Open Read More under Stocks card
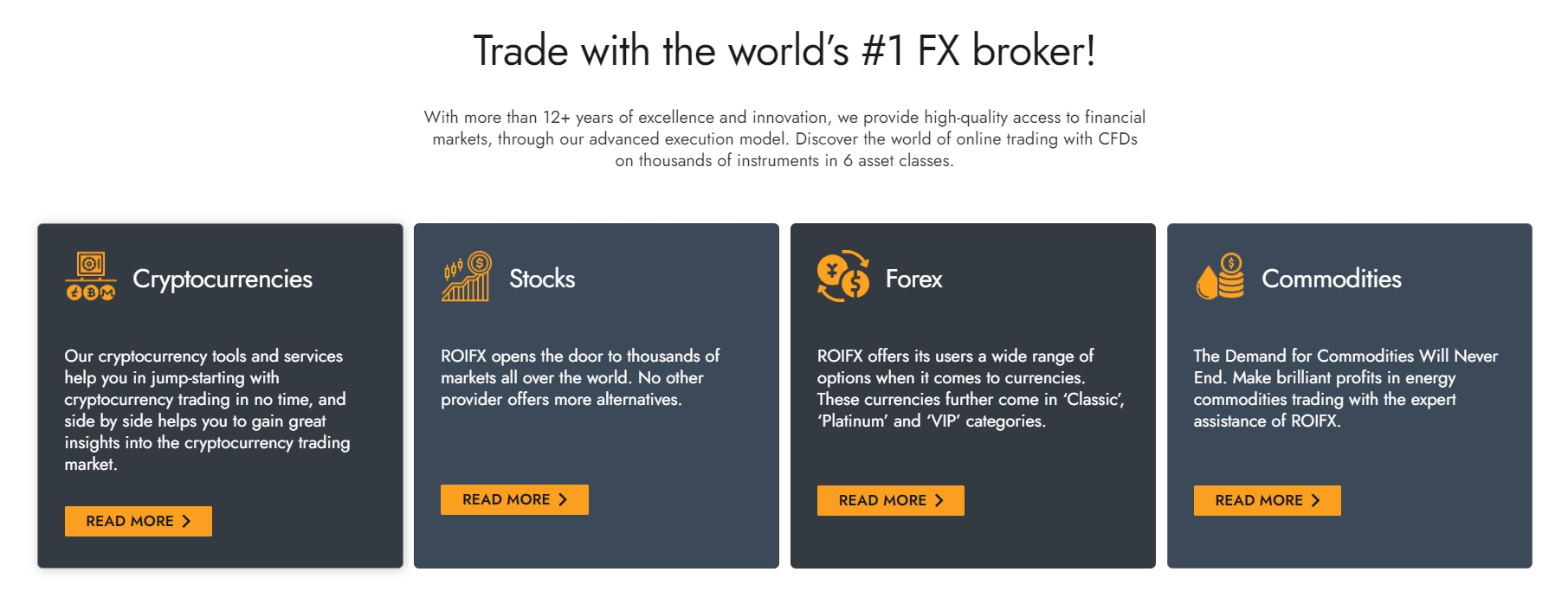Image resolution: width=1568 pixels, height=604 pixels. (x=514, y=499)
